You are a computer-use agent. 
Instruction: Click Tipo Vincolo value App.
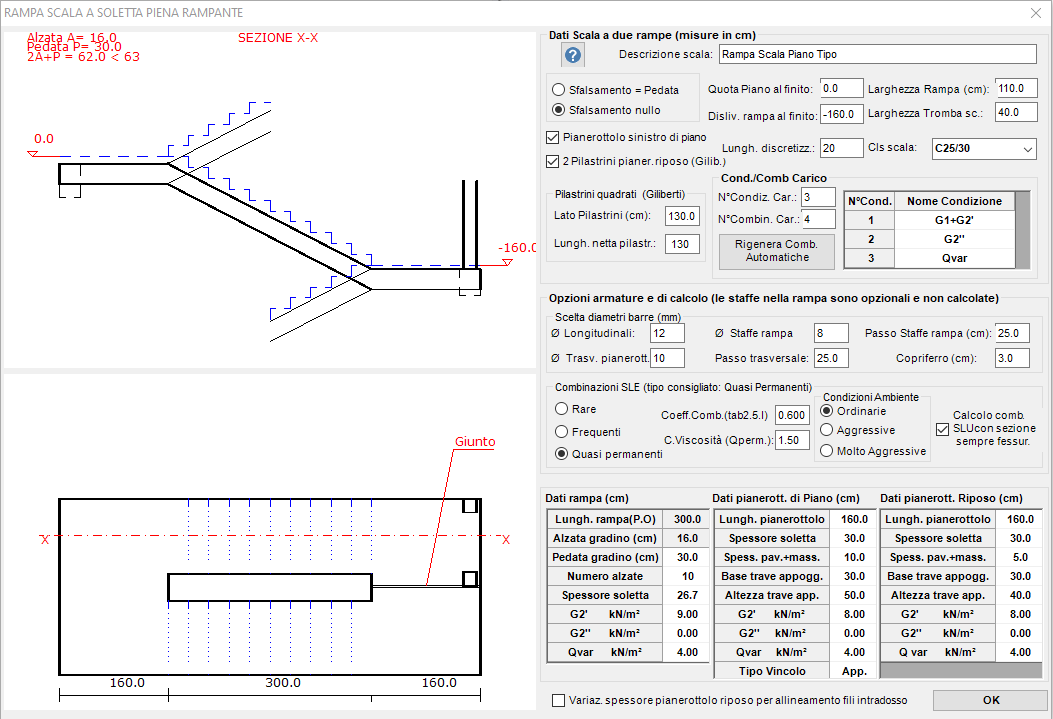[854, 671]
